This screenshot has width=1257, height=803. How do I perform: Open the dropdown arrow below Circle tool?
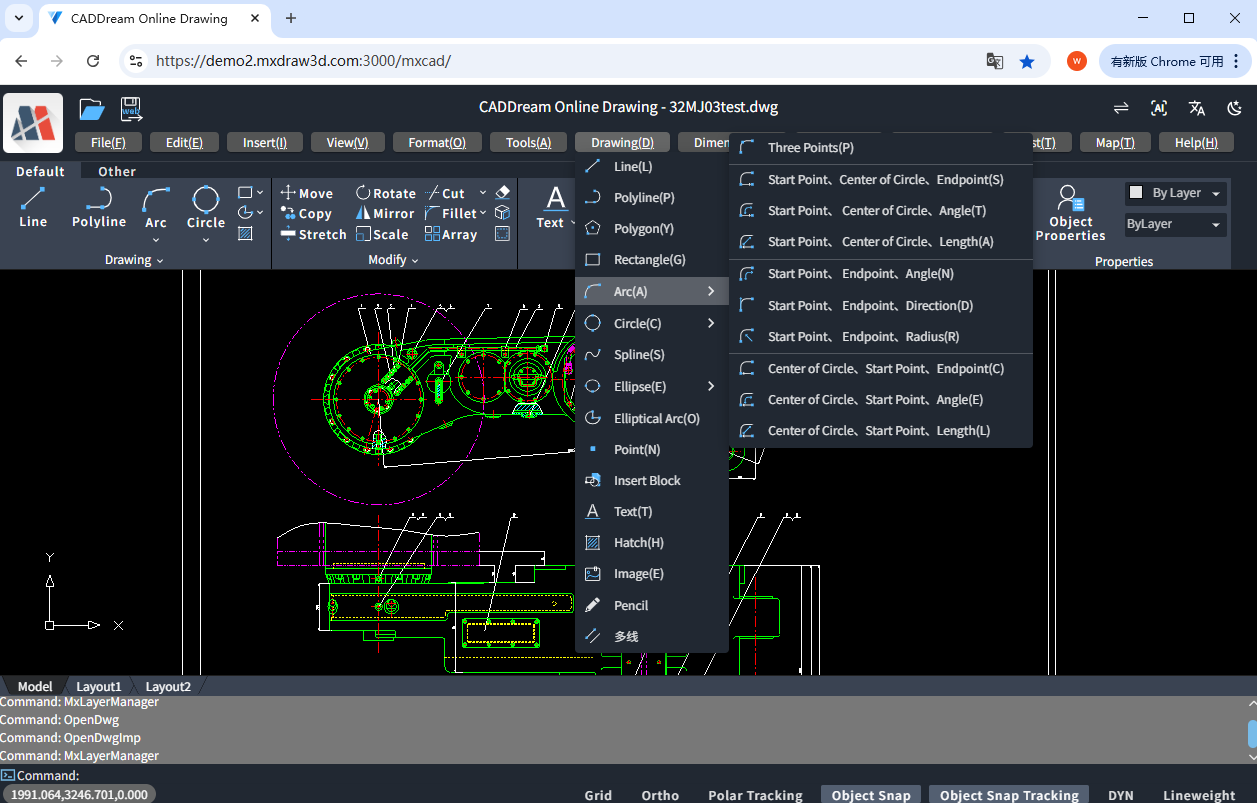[206, 240]
